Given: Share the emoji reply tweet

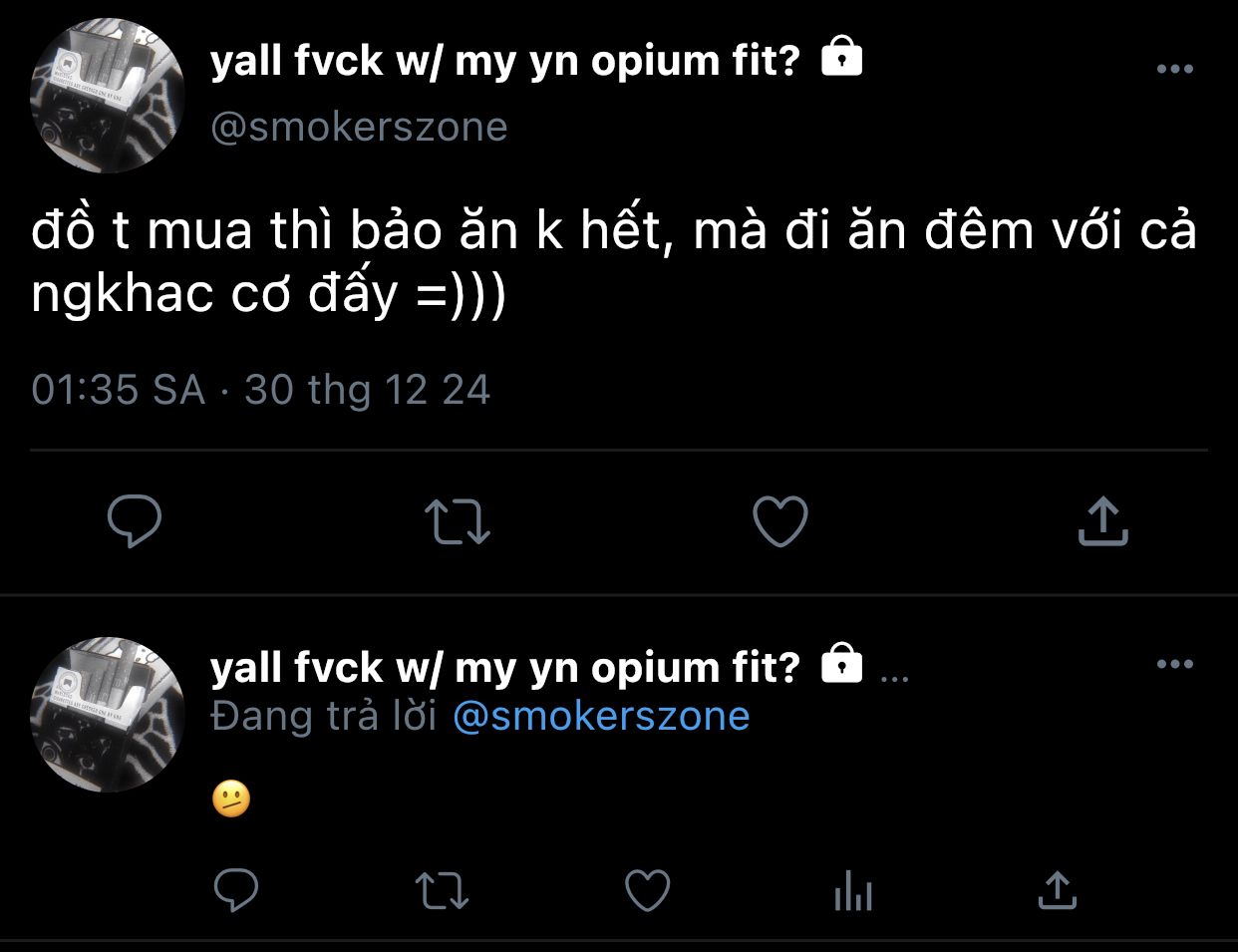Looking at the screenshot, I should [1058, 890].
